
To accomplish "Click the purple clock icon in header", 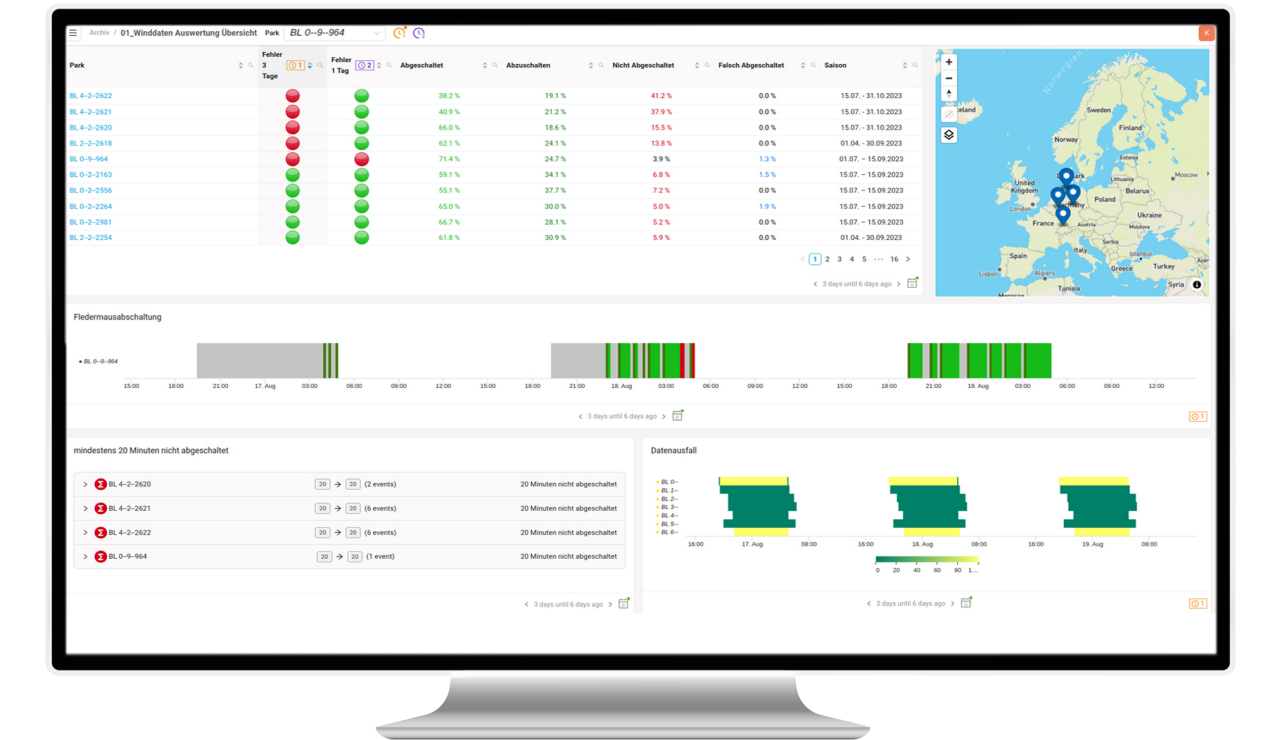I will [x=419, y=33].
